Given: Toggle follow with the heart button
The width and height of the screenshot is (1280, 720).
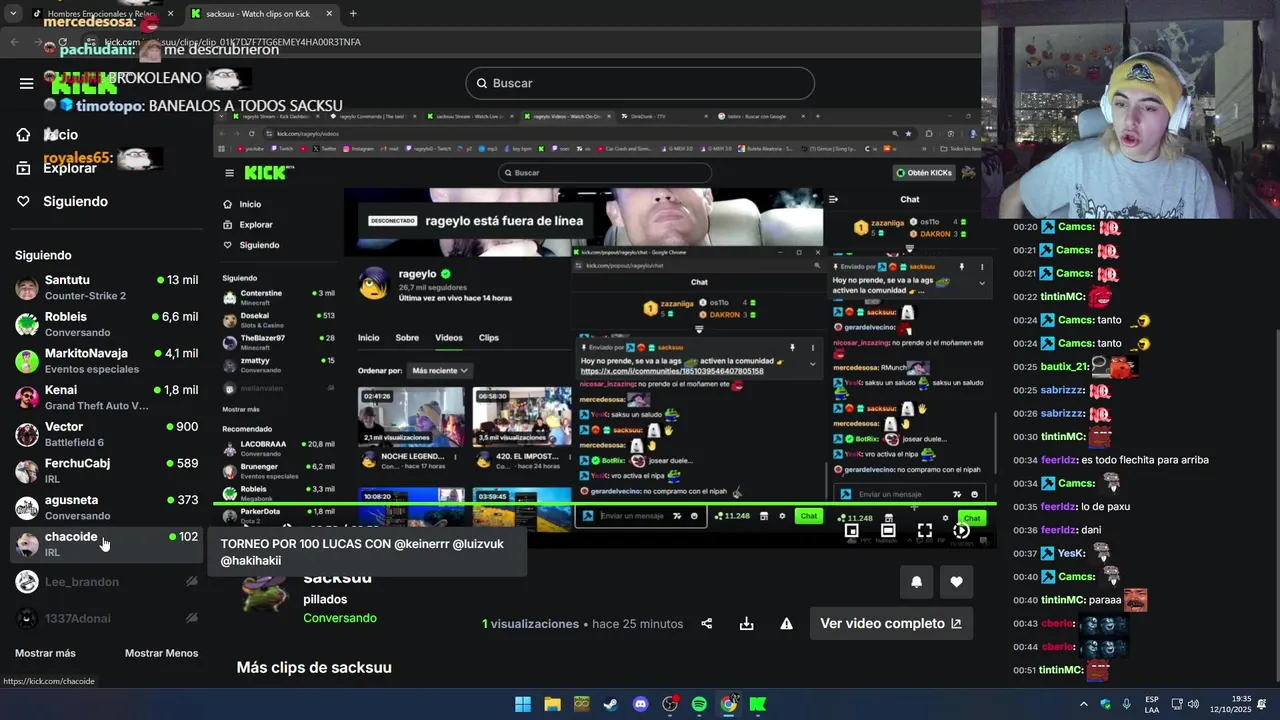Looking at the screenshot, I should 956,582.
